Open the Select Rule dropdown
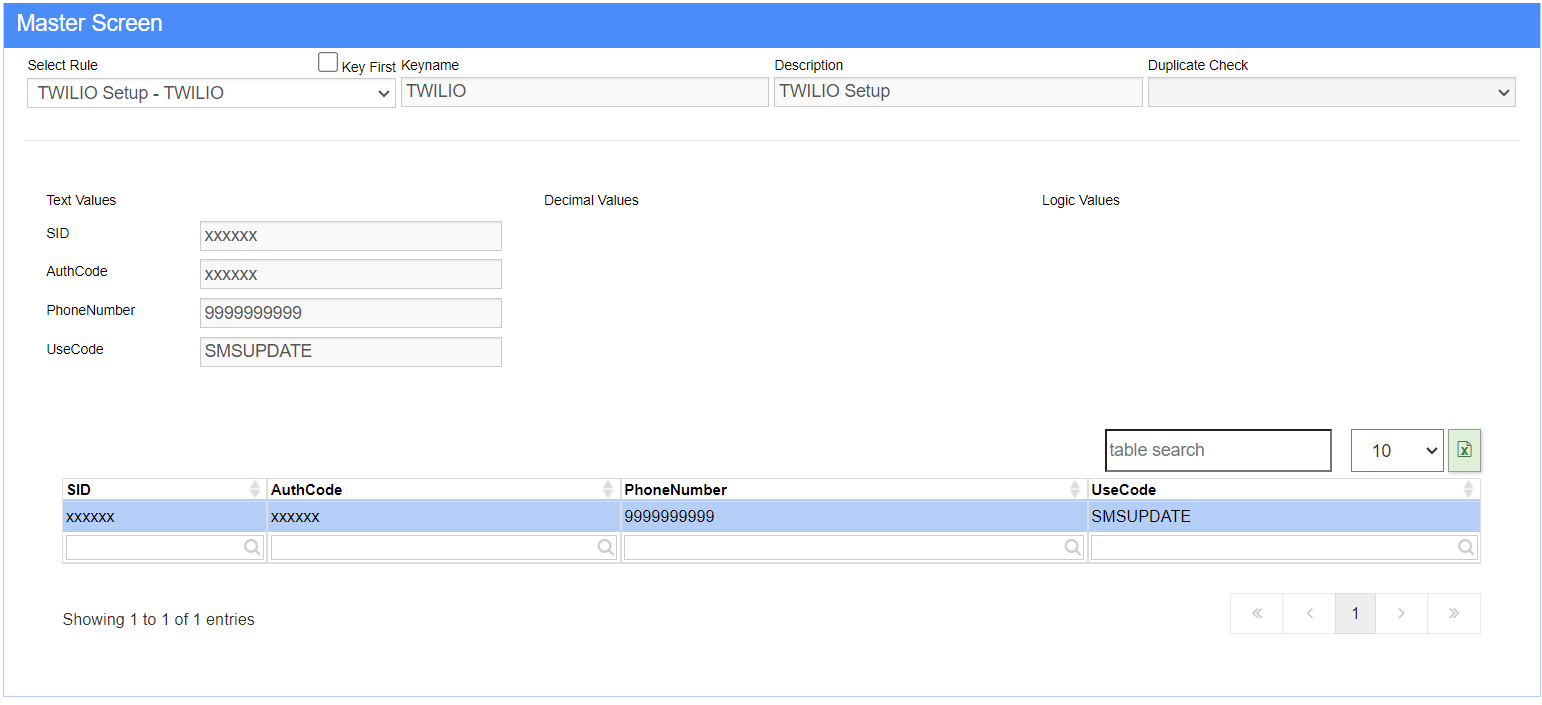 coord(211,93)
